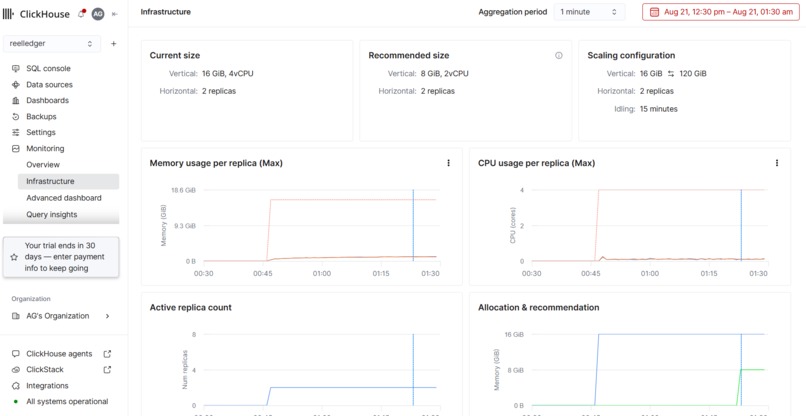Screen dimensions: 806x416
Task: Click "16 GiB, 4vCPU" current size value
Action: (x=228, y=74)
